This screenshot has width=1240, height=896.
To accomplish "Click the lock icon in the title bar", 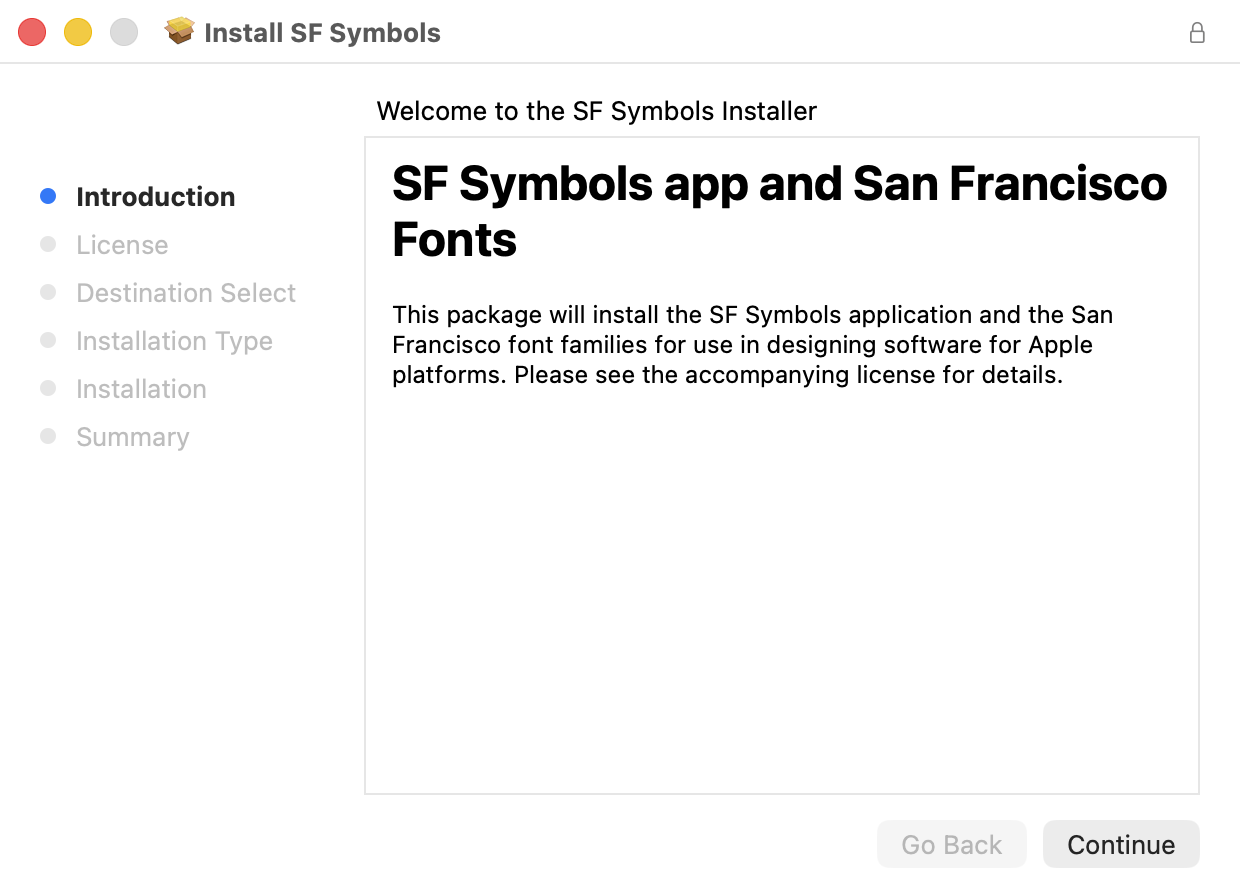I will click(x=1196, y=33).
